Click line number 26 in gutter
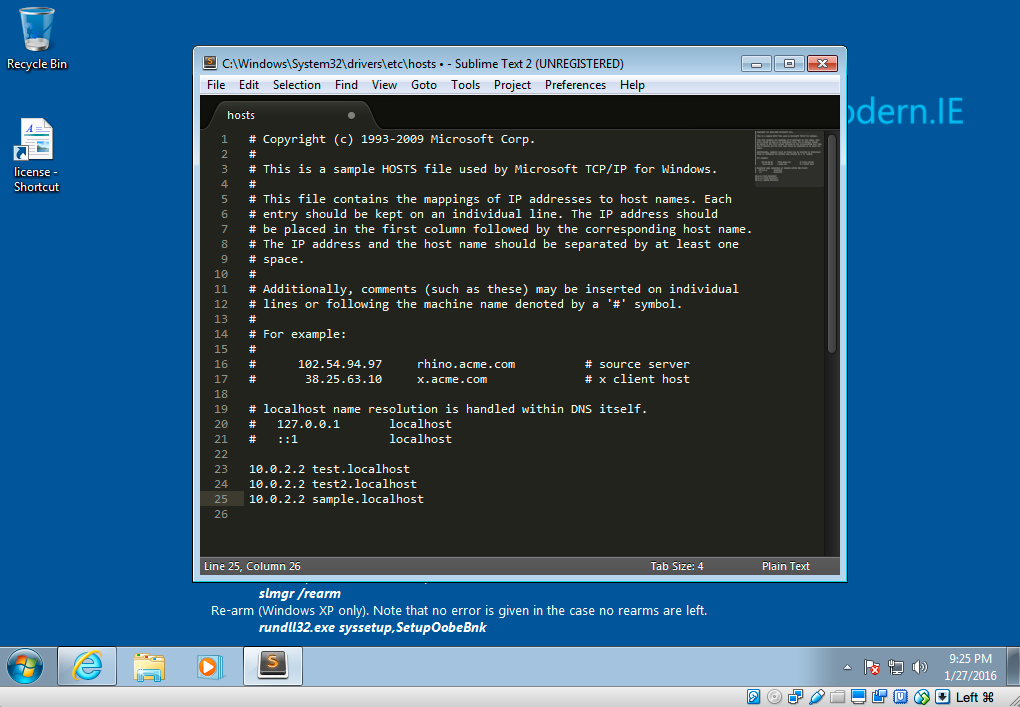This screenshot has height=707, width=1020. pos(221,514)
